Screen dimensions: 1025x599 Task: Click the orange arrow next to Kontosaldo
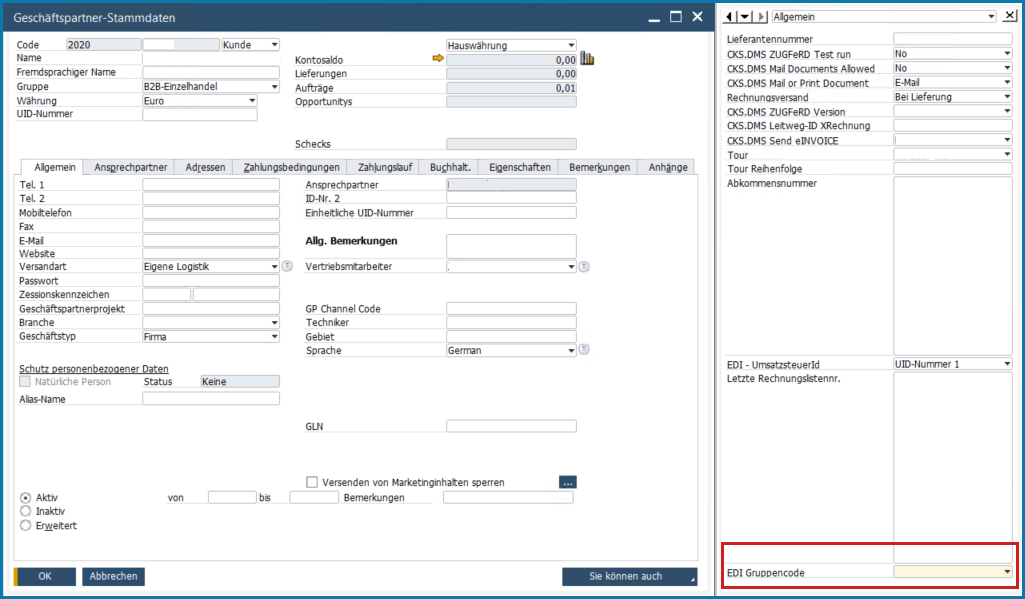438,59
